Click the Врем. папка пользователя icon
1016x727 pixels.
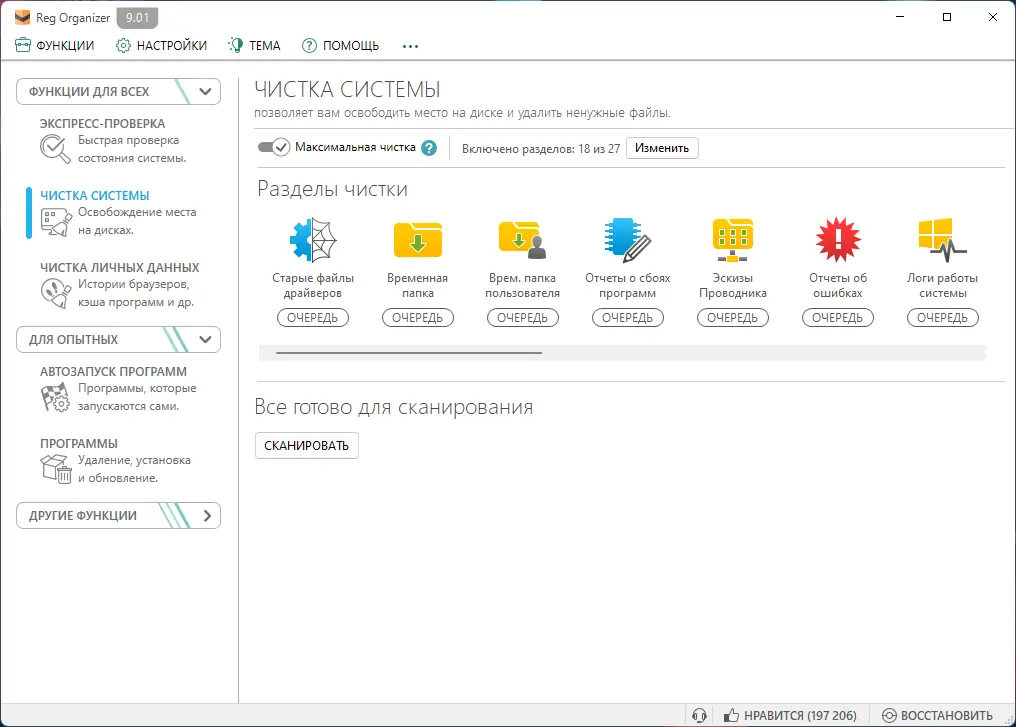523,238
